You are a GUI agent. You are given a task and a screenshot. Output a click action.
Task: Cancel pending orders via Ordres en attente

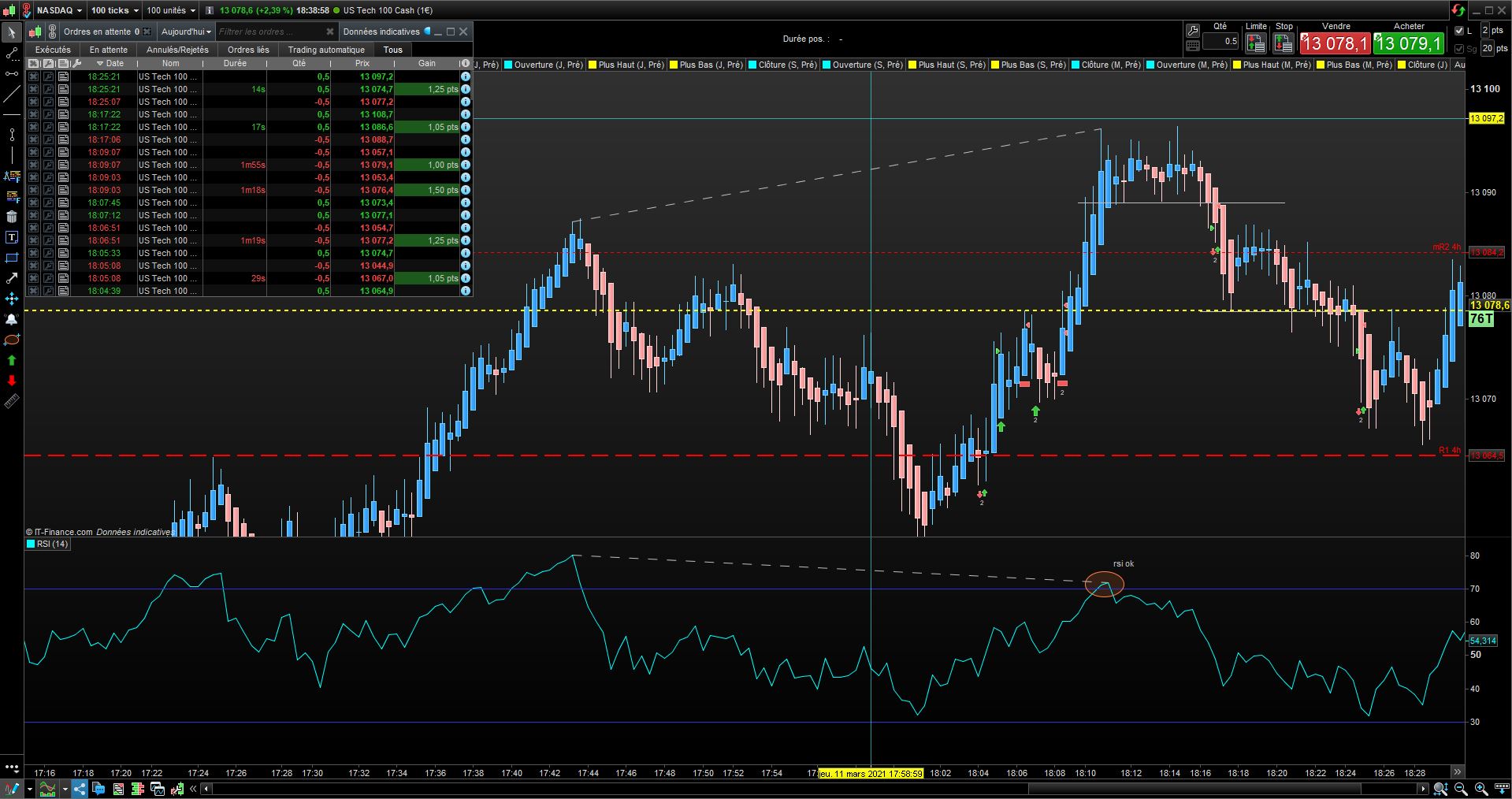click(x=147, y=32)
